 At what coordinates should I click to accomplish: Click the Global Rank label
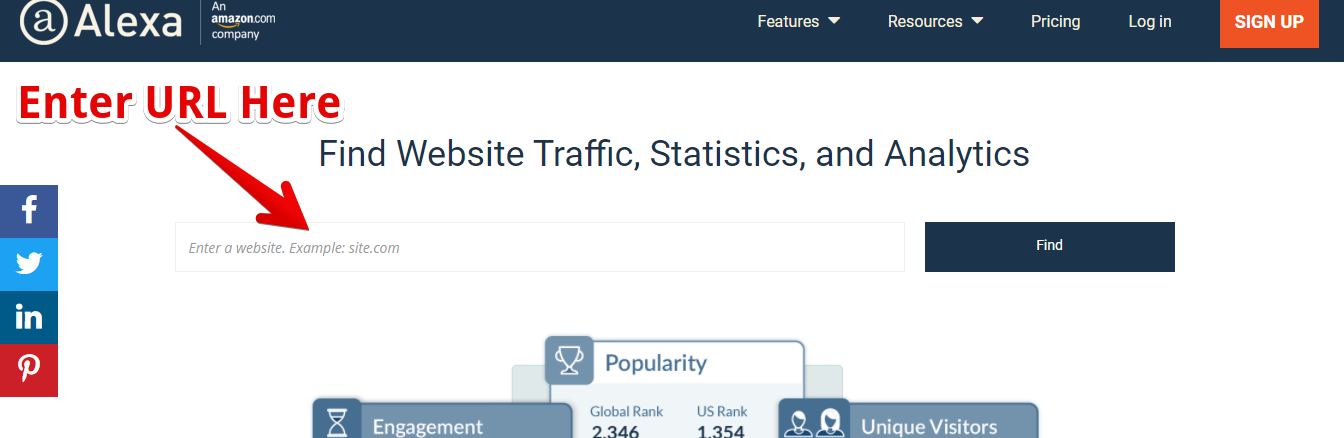[626, 412]
